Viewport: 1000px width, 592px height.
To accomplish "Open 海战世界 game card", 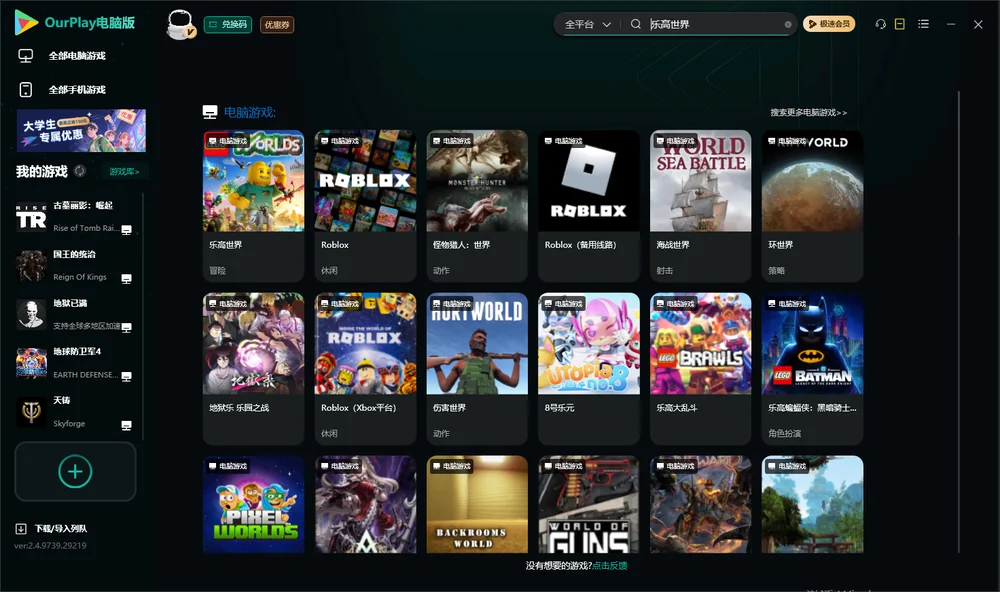I will click(x=700, y=206).
